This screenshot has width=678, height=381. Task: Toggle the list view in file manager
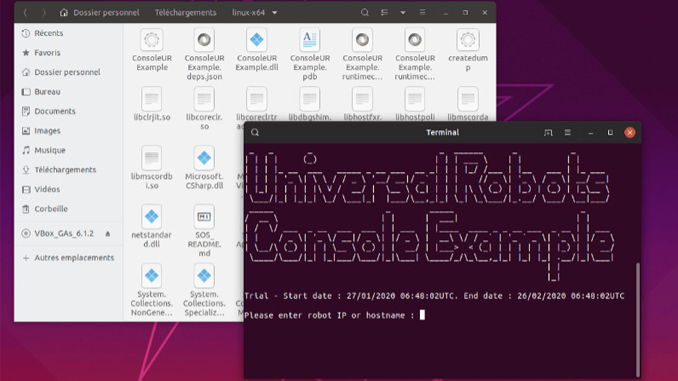click(x=384, y=13)
